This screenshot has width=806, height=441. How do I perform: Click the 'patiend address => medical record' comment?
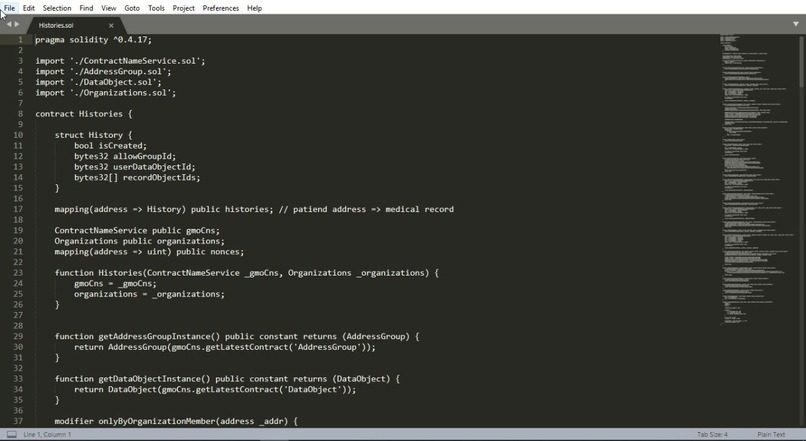[x=366, y=209]
